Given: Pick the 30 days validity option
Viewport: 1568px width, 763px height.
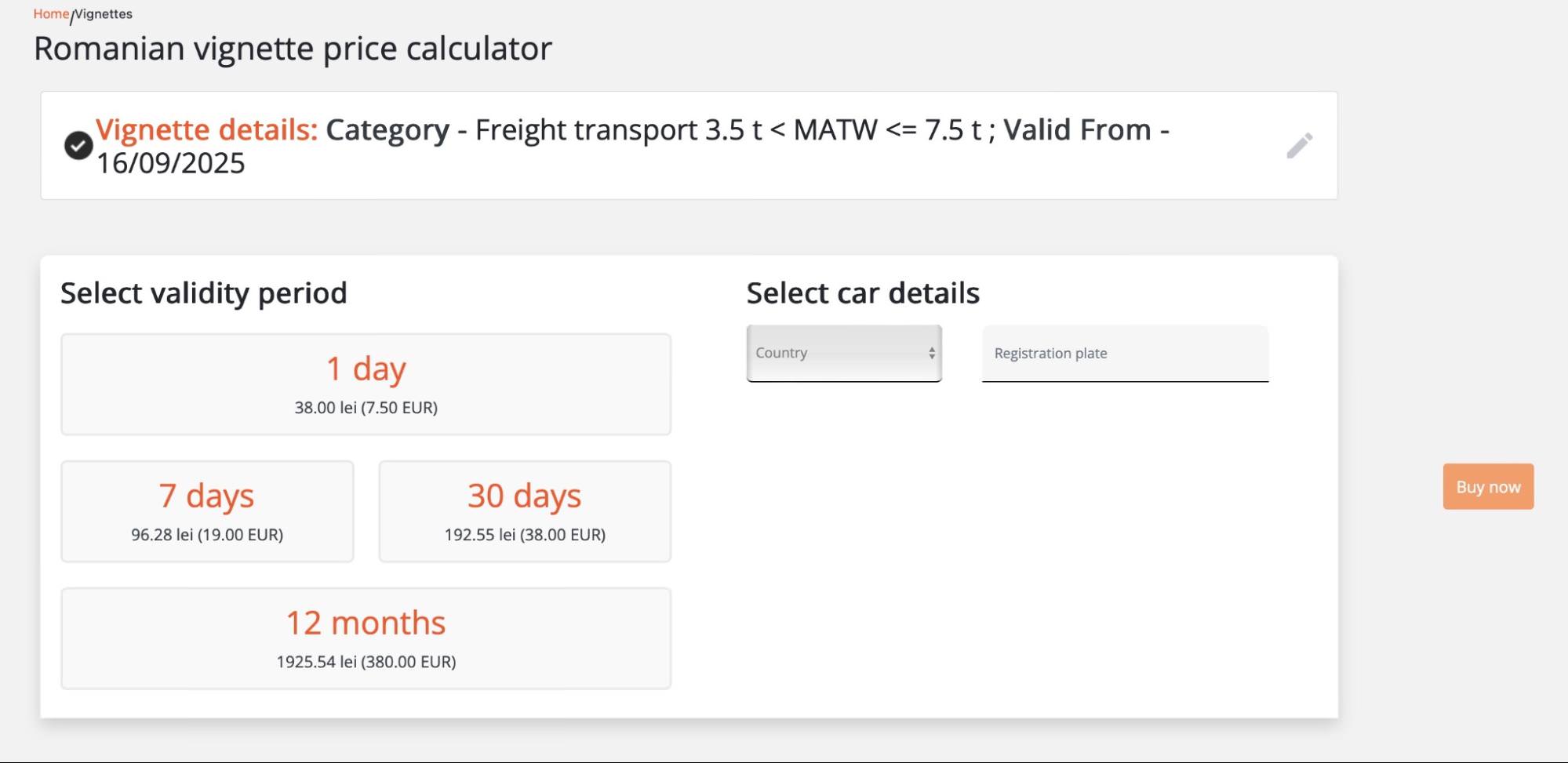Looking at the screenshot, I should click(x=525, y=511).
